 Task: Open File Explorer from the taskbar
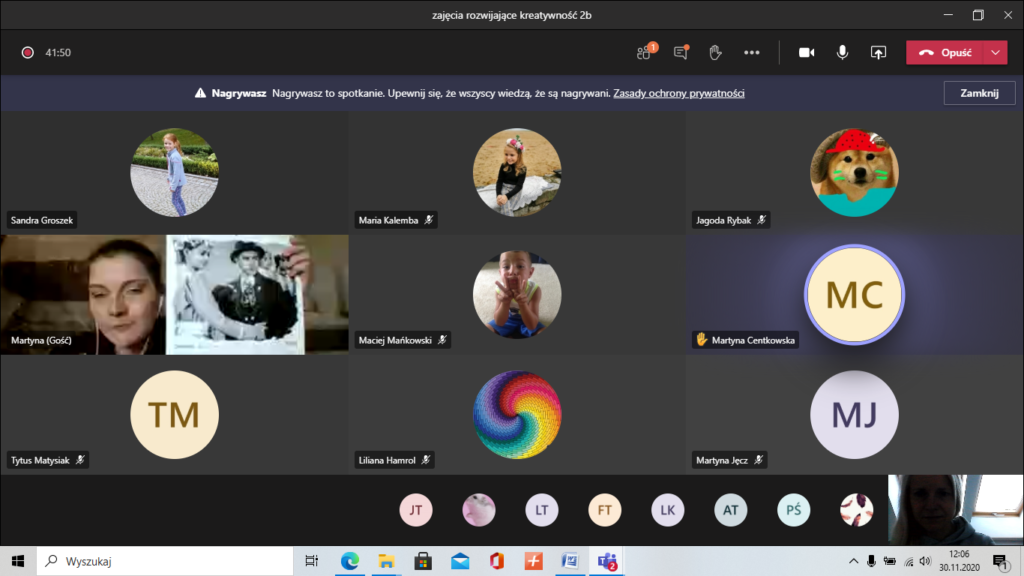386,561
